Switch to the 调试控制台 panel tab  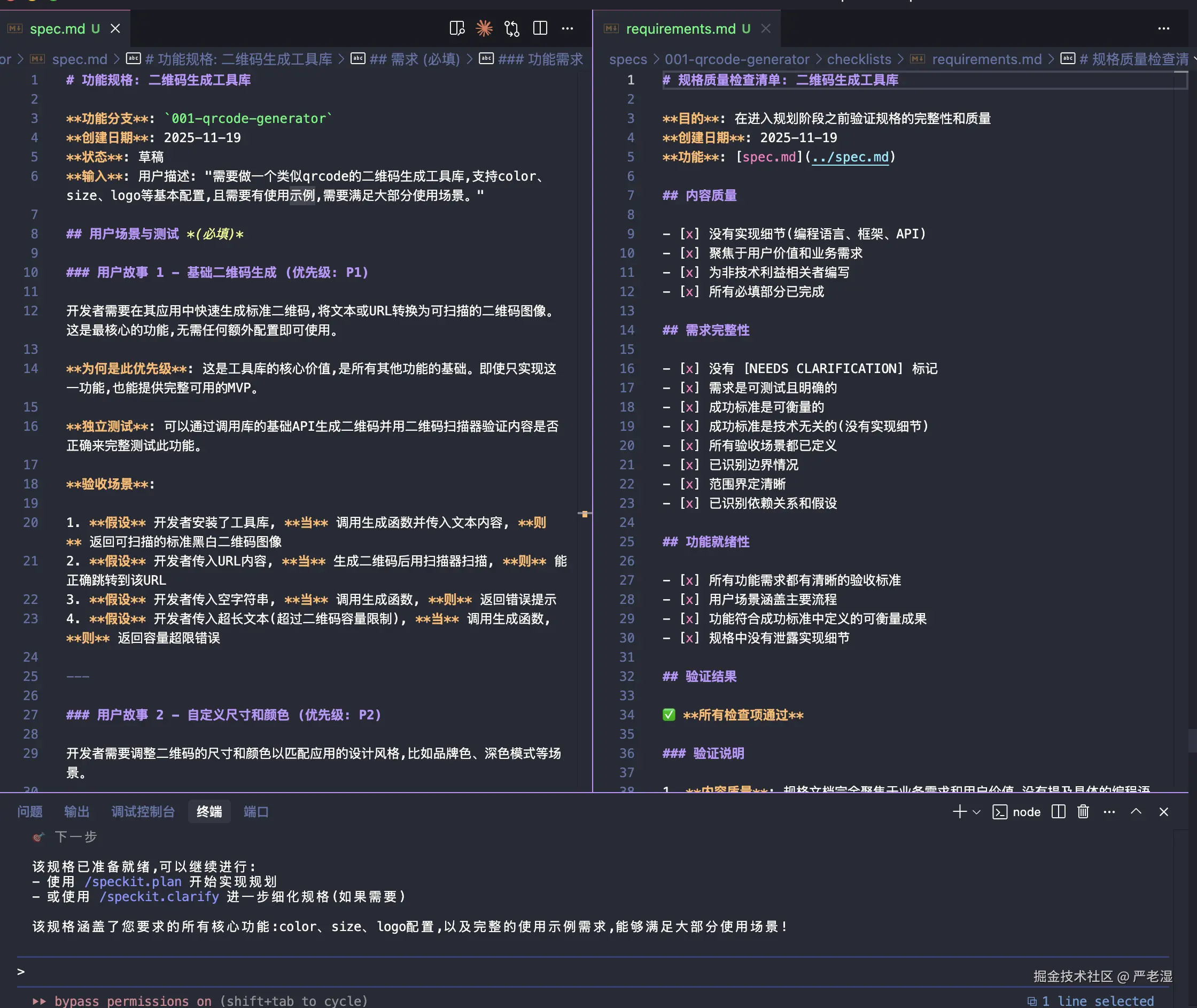[x=143, y=812]
